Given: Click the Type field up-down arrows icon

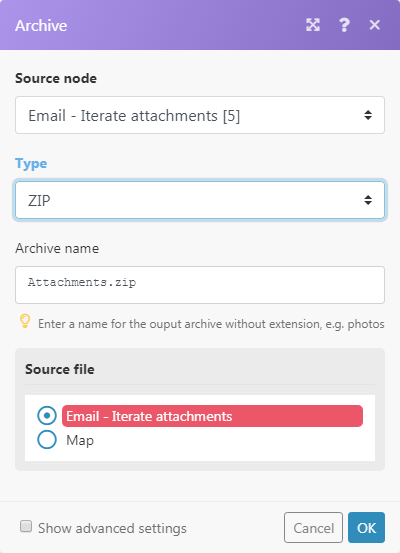Looking at the screenshot, I should [x=368, y=200].
